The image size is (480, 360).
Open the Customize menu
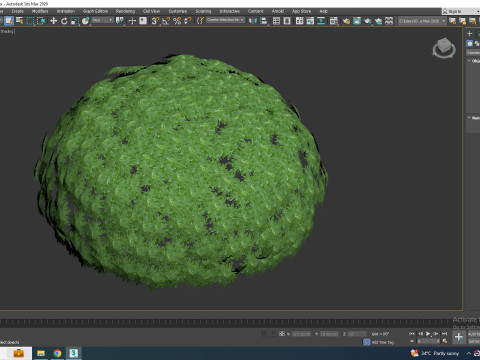pos(178,11)
